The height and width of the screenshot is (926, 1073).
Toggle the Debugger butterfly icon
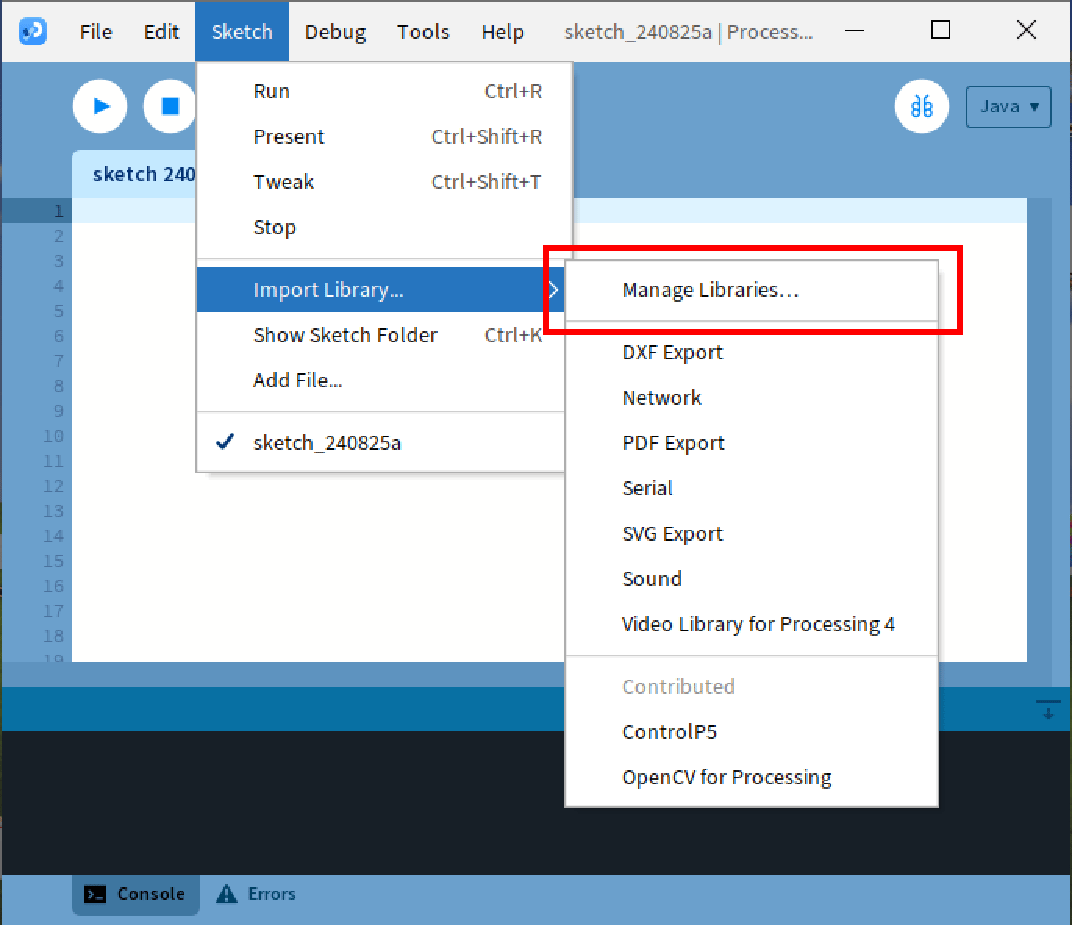click(x=921, y=106)
